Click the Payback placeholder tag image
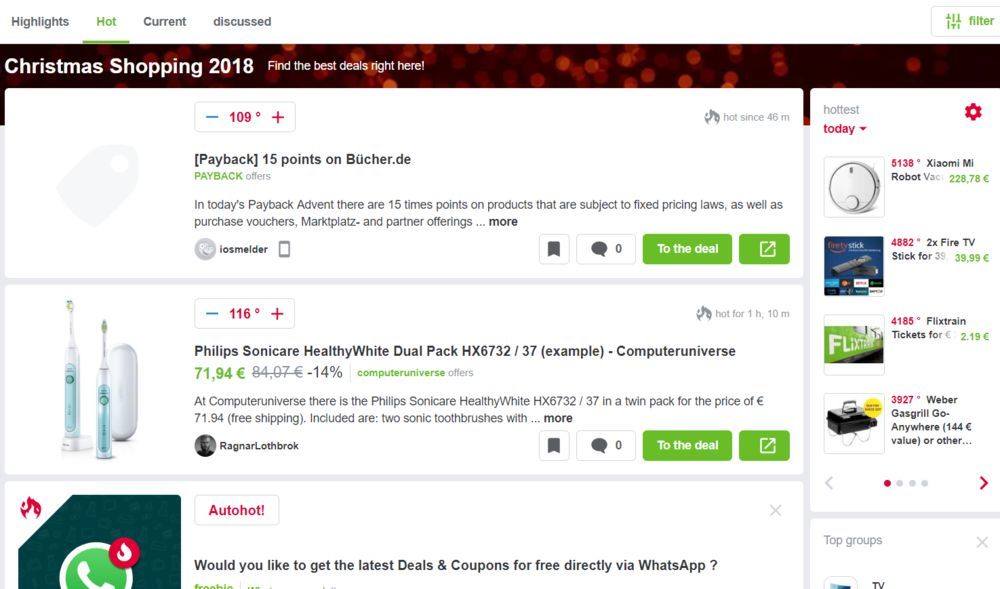Screen dimensions: 1000x589 (98, 185)
